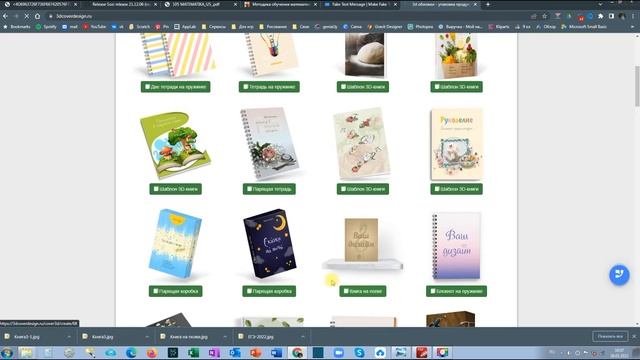The image size is (640, 360).
Task: Bookmark this page with the star icon
Action: coord(544,16)
